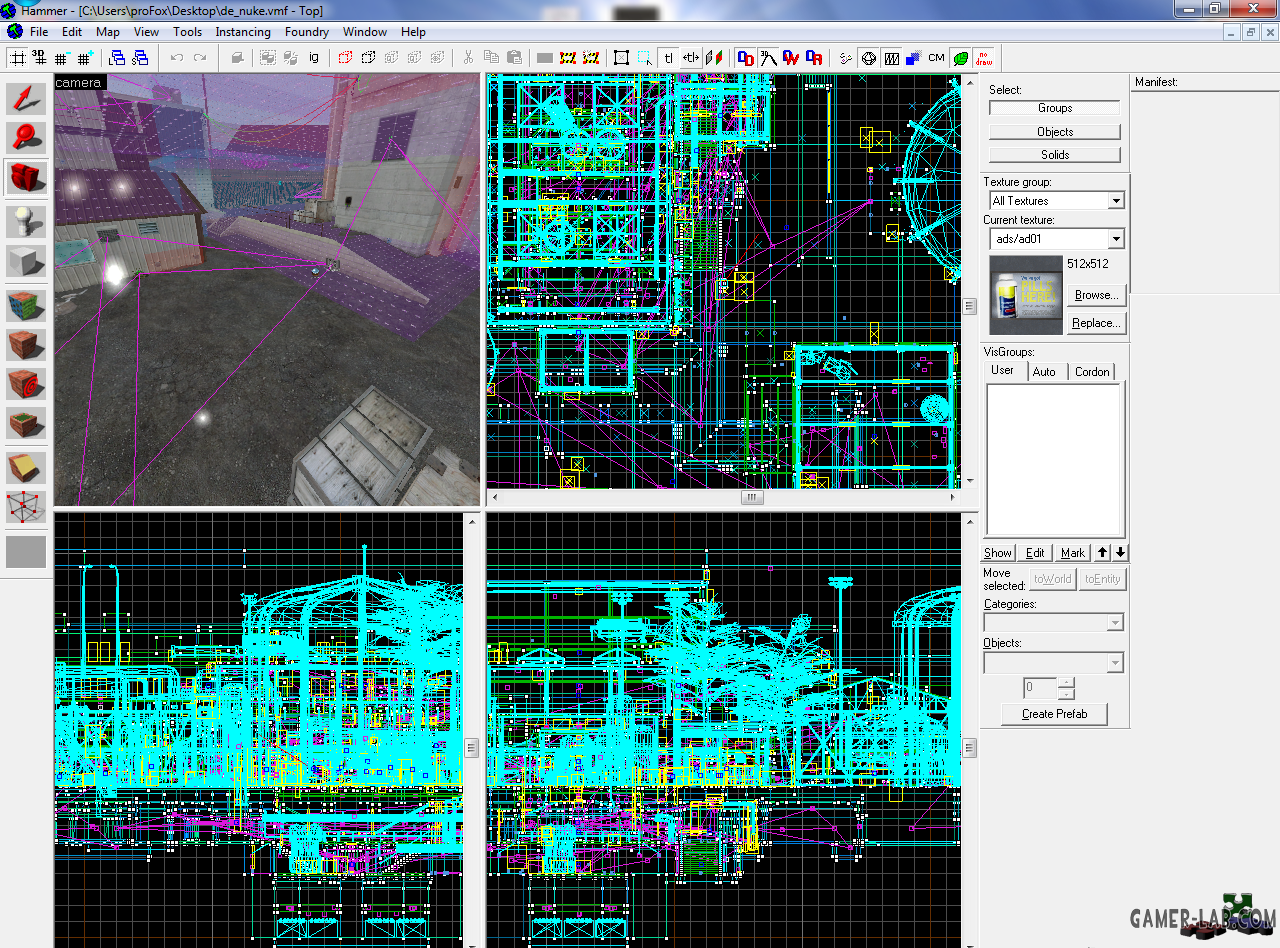Expand the Categories dropdown

(1115, 623)
